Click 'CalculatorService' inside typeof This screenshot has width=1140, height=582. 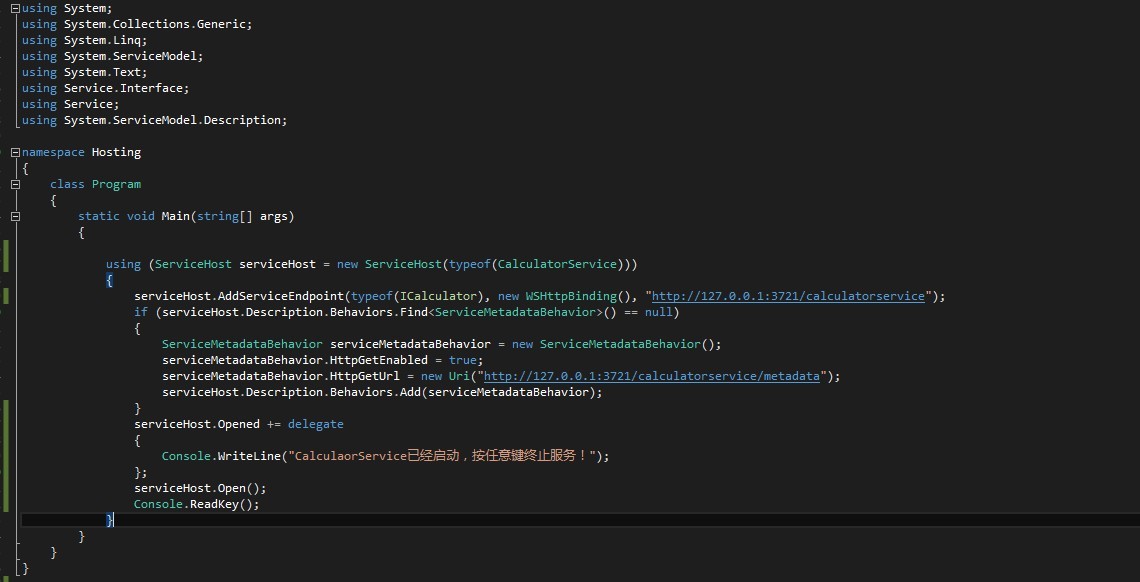pyautogui.click(x=558, y=264)
